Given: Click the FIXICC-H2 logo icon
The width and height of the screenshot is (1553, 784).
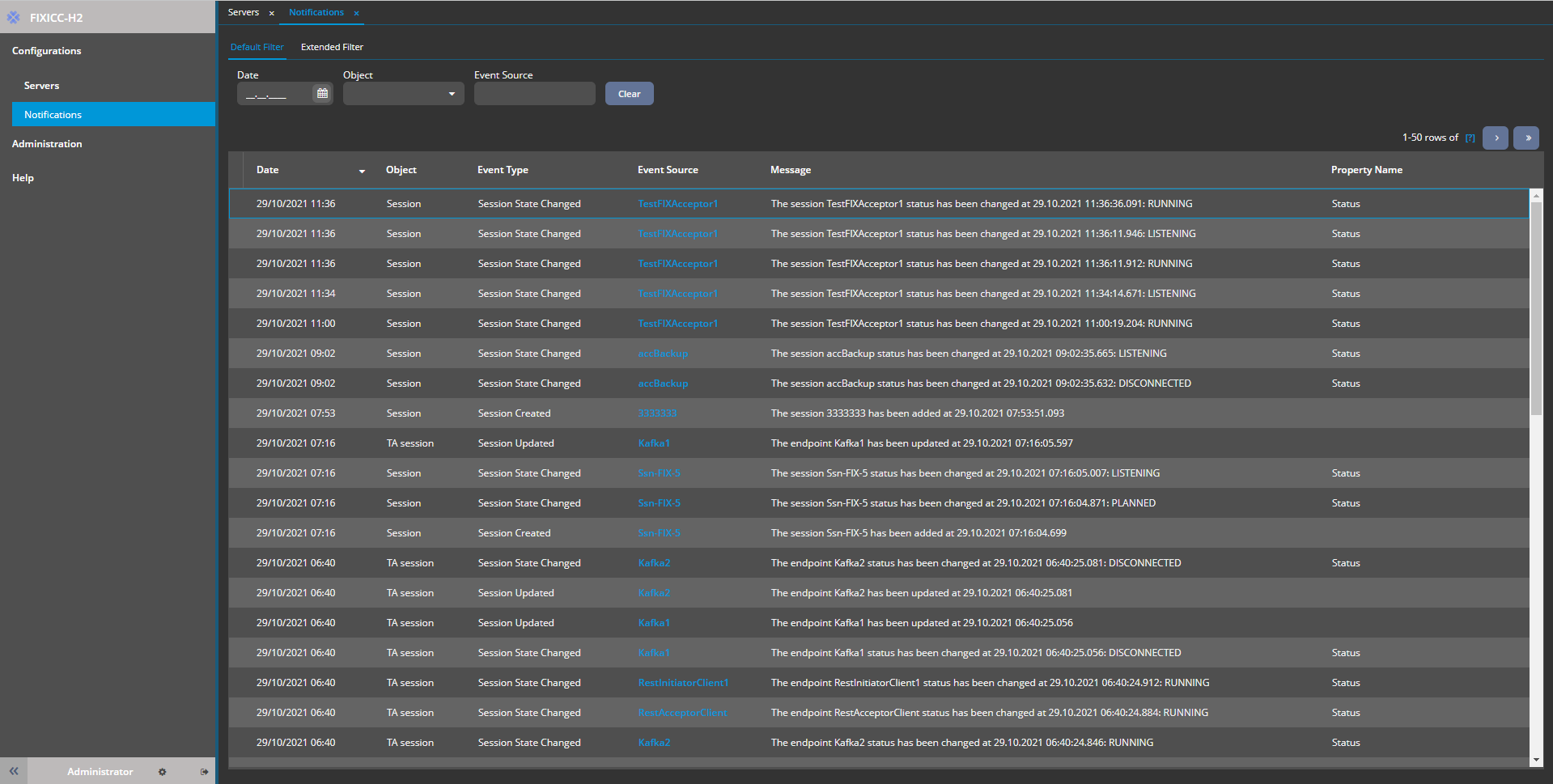Looking at the screenshot, I should tap(14, 17).
